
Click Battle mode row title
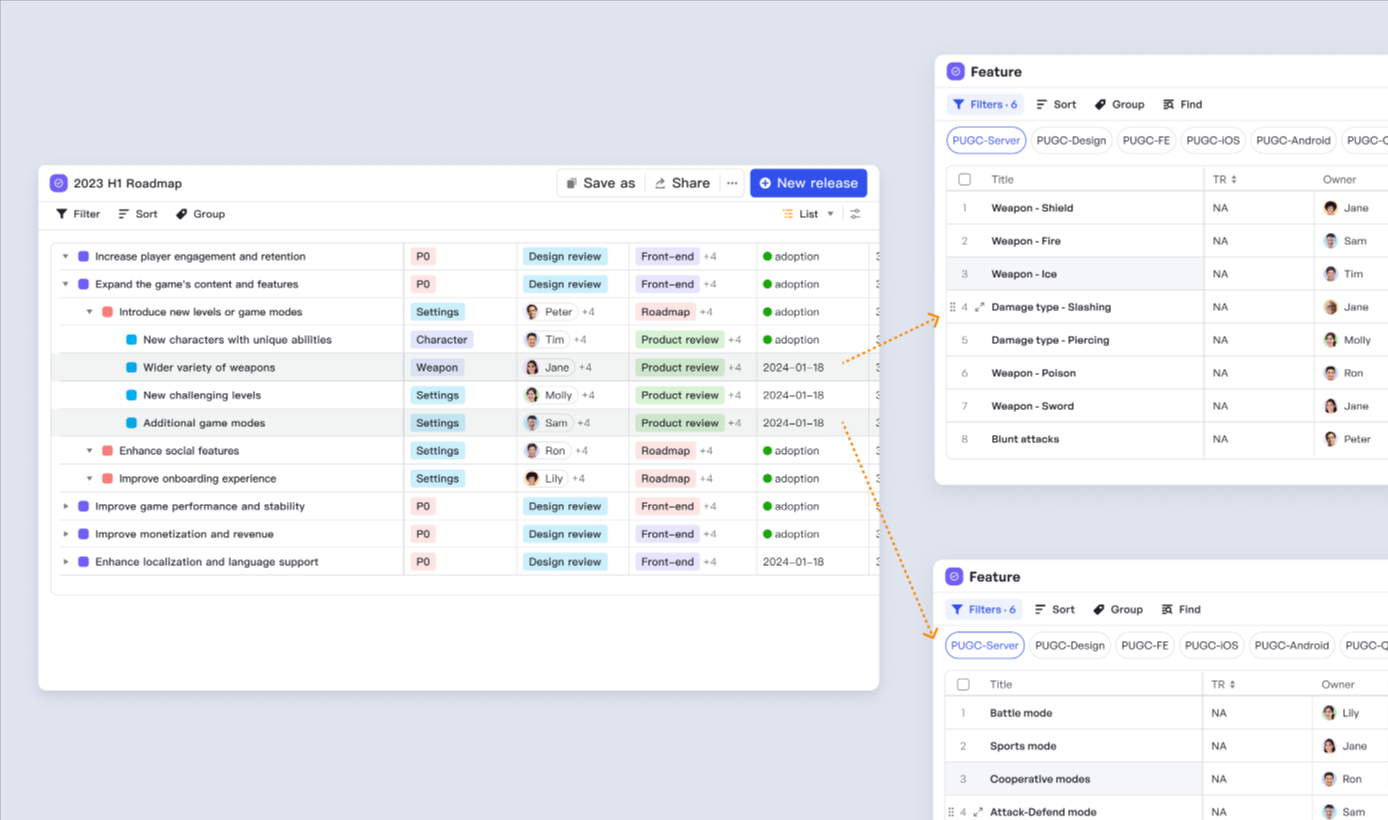(x=1021, y=713)
